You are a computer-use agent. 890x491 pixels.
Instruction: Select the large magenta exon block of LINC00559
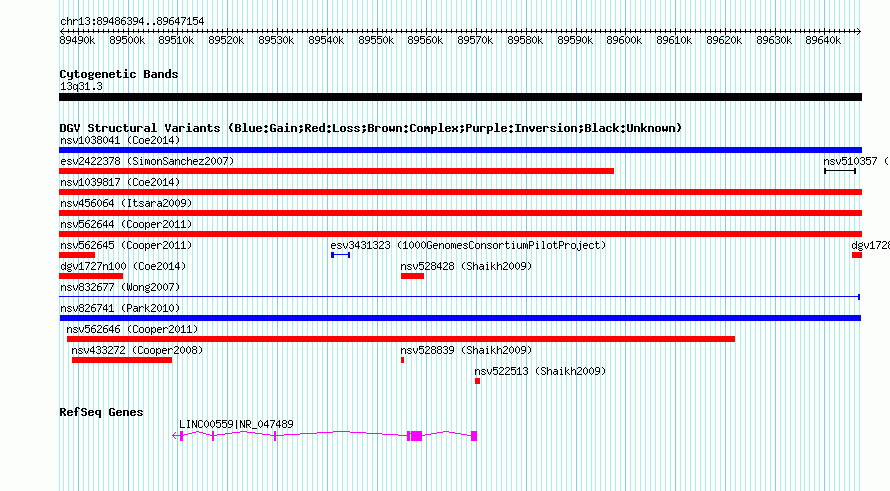tap(417, 436)
